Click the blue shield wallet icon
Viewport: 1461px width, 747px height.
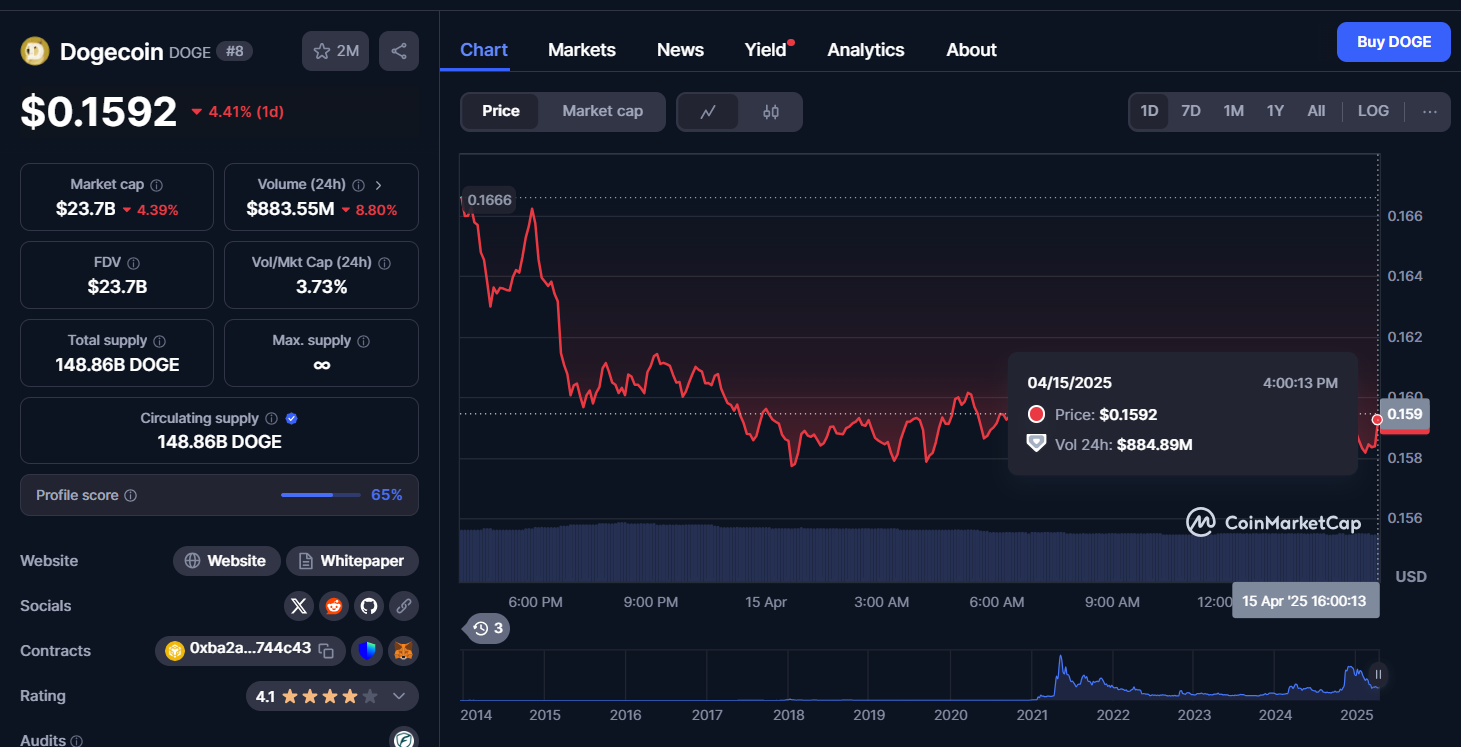pyautogui.click(x=368, y=651)
